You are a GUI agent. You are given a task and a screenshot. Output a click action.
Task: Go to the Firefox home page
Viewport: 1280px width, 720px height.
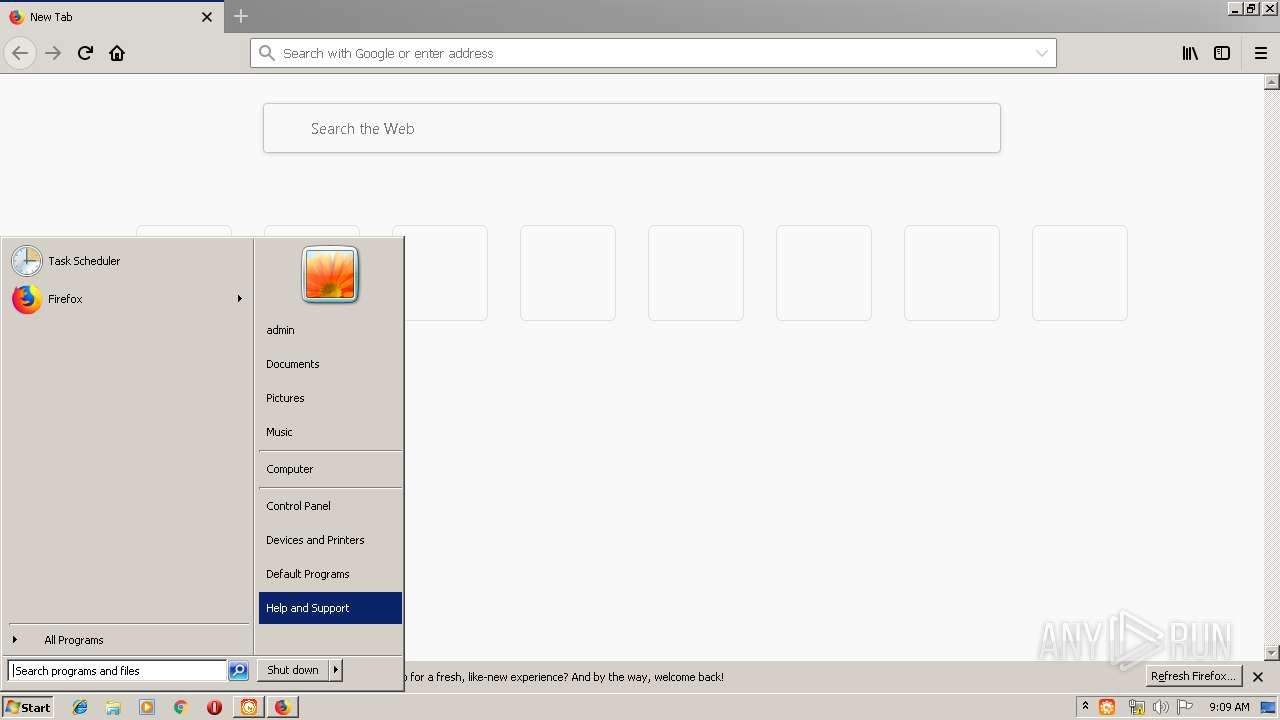(x=117, y=53)
